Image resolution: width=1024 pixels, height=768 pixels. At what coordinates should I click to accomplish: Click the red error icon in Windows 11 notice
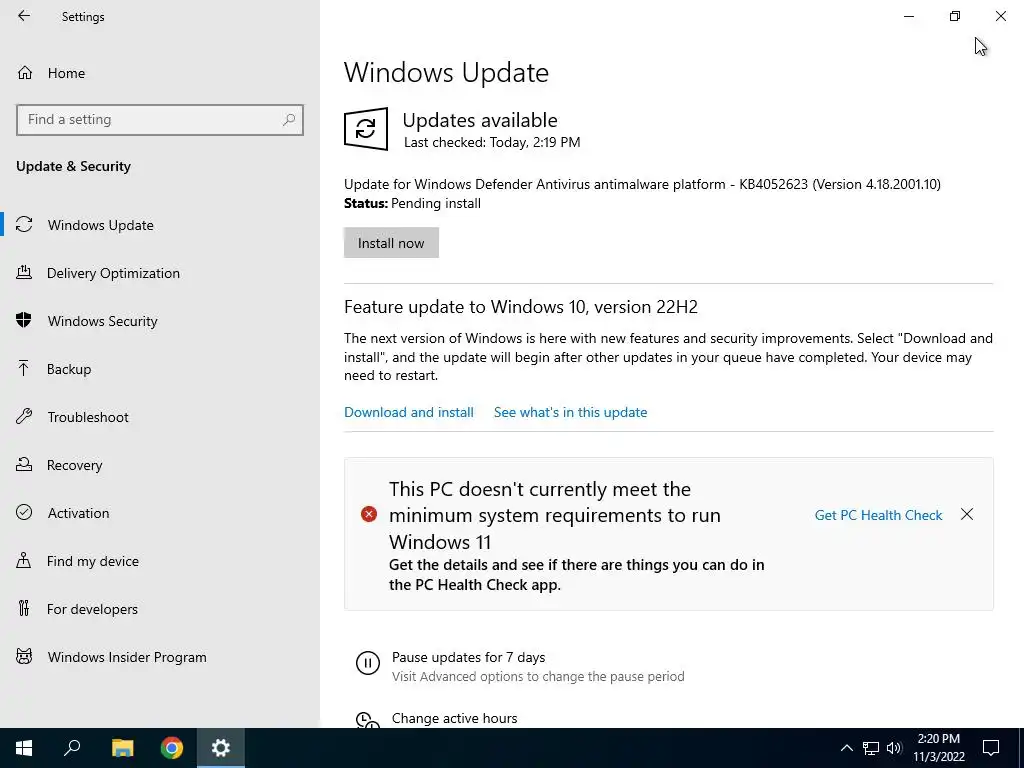click(x=369, y=515)
